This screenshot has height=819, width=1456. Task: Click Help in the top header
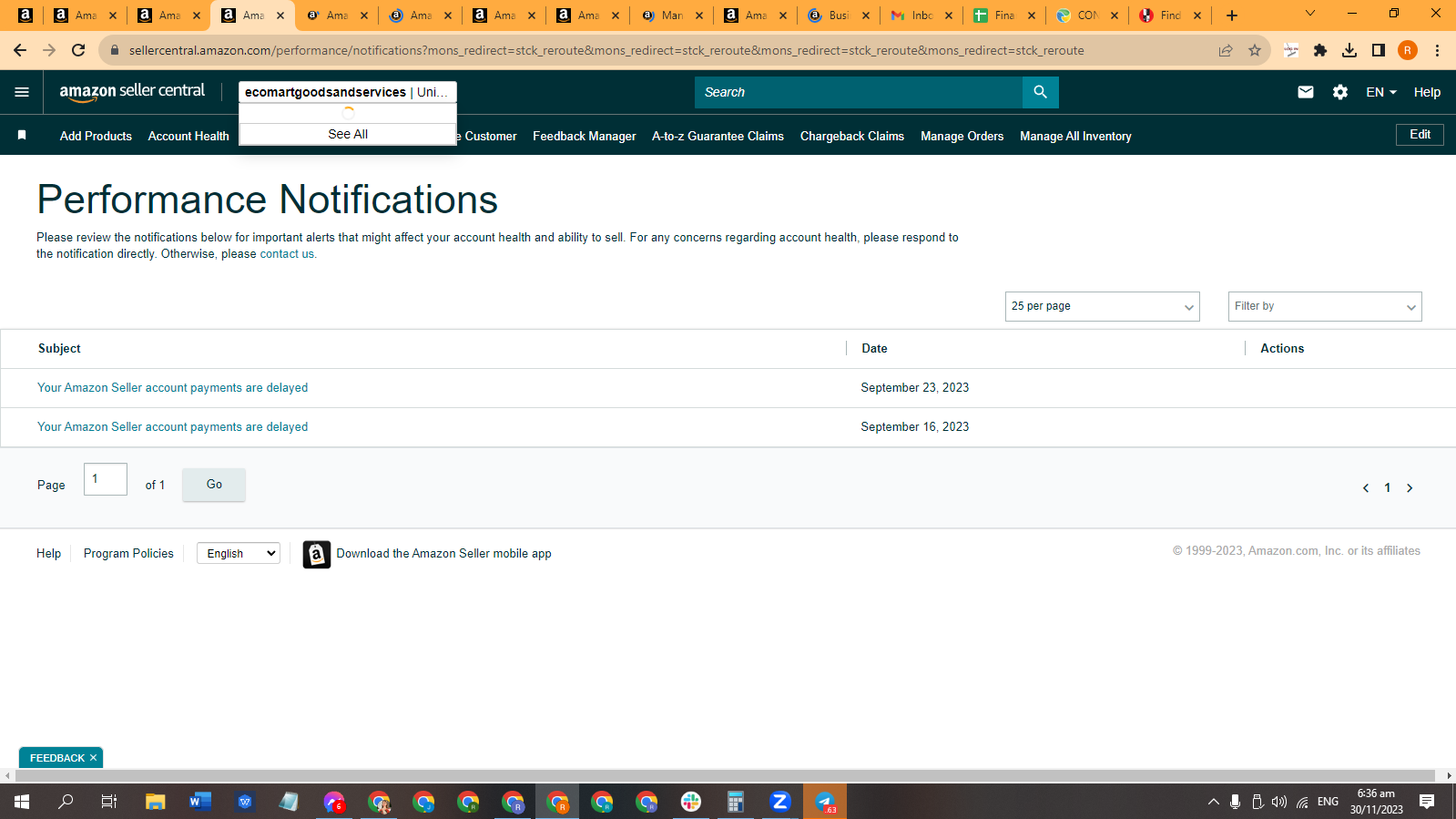tap(1427, 92)
